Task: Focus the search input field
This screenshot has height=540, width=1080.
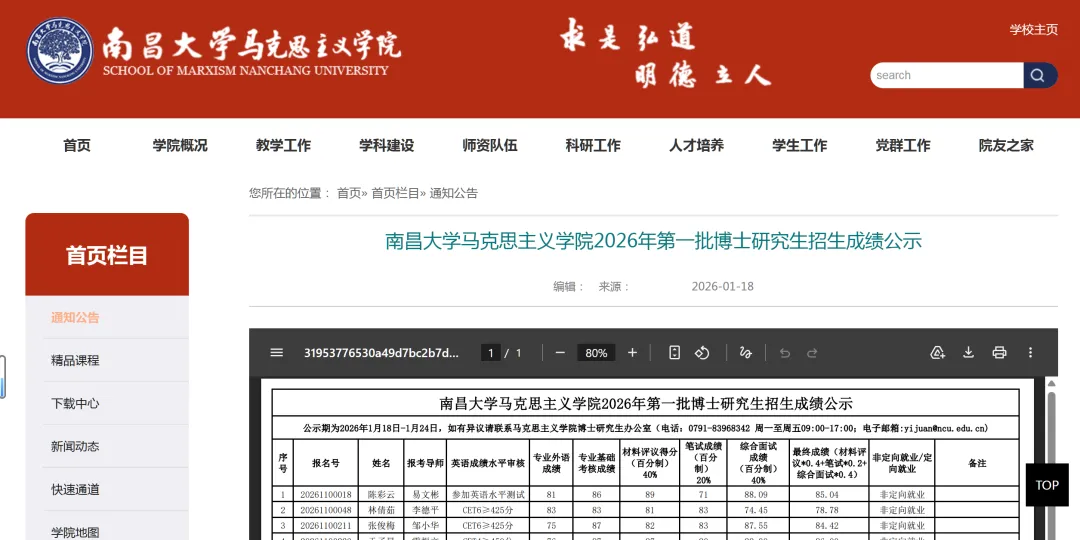Action: pos(946,75)
